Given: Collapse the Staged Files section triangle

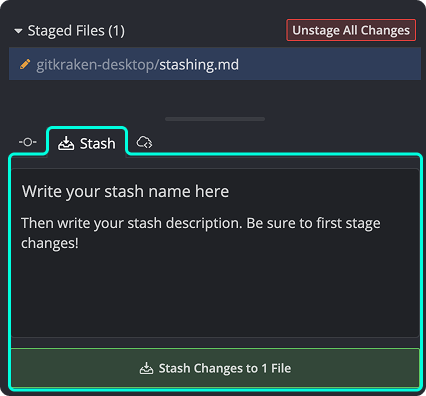Looking at the screenshot, I should pyautogui.click(x=18, y=31).
